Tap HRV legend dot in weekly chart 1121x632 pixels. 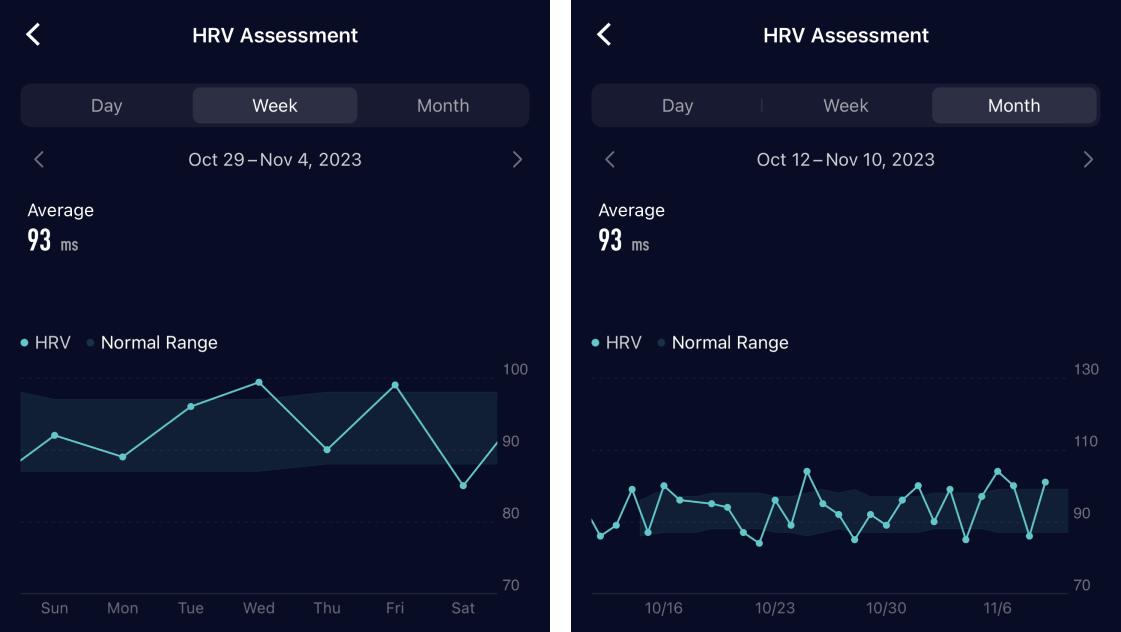tap(25, 343)
